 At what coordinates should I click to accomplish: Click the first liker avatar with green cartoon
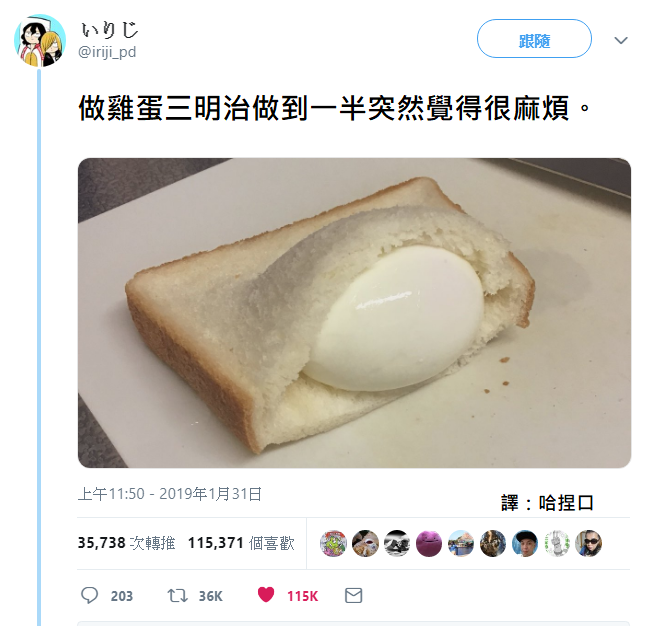(x=333, y=543)
